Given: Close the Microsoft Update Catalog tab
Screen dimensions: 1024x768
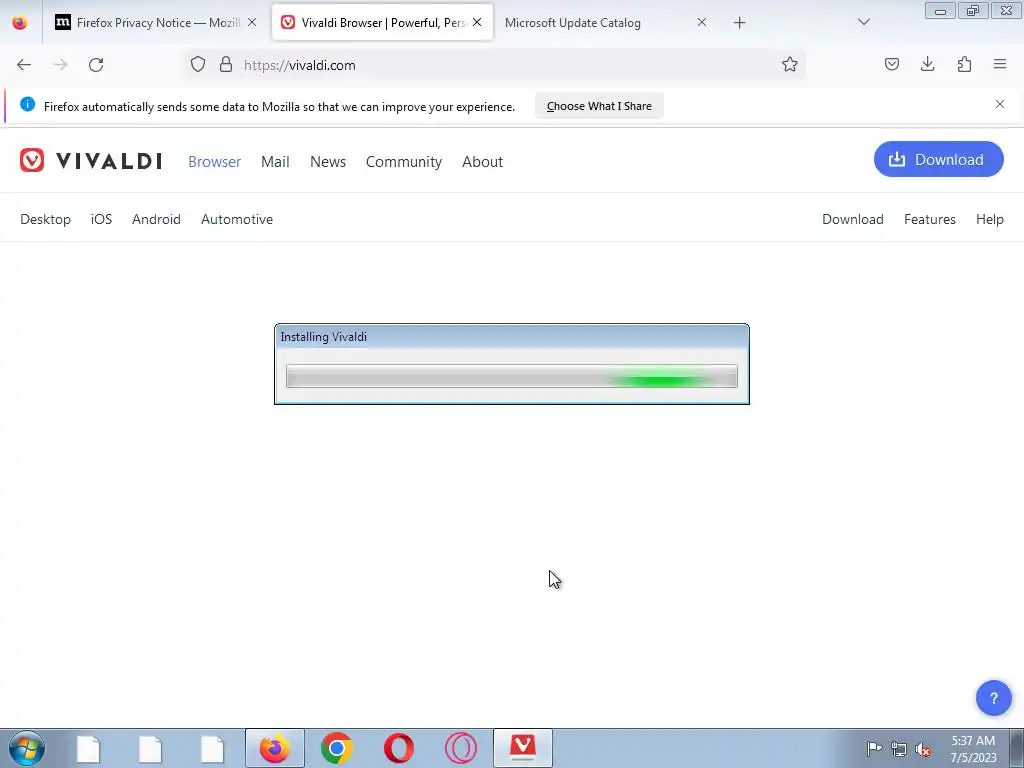Looking at the screenshot, I should tap(702, 22).
